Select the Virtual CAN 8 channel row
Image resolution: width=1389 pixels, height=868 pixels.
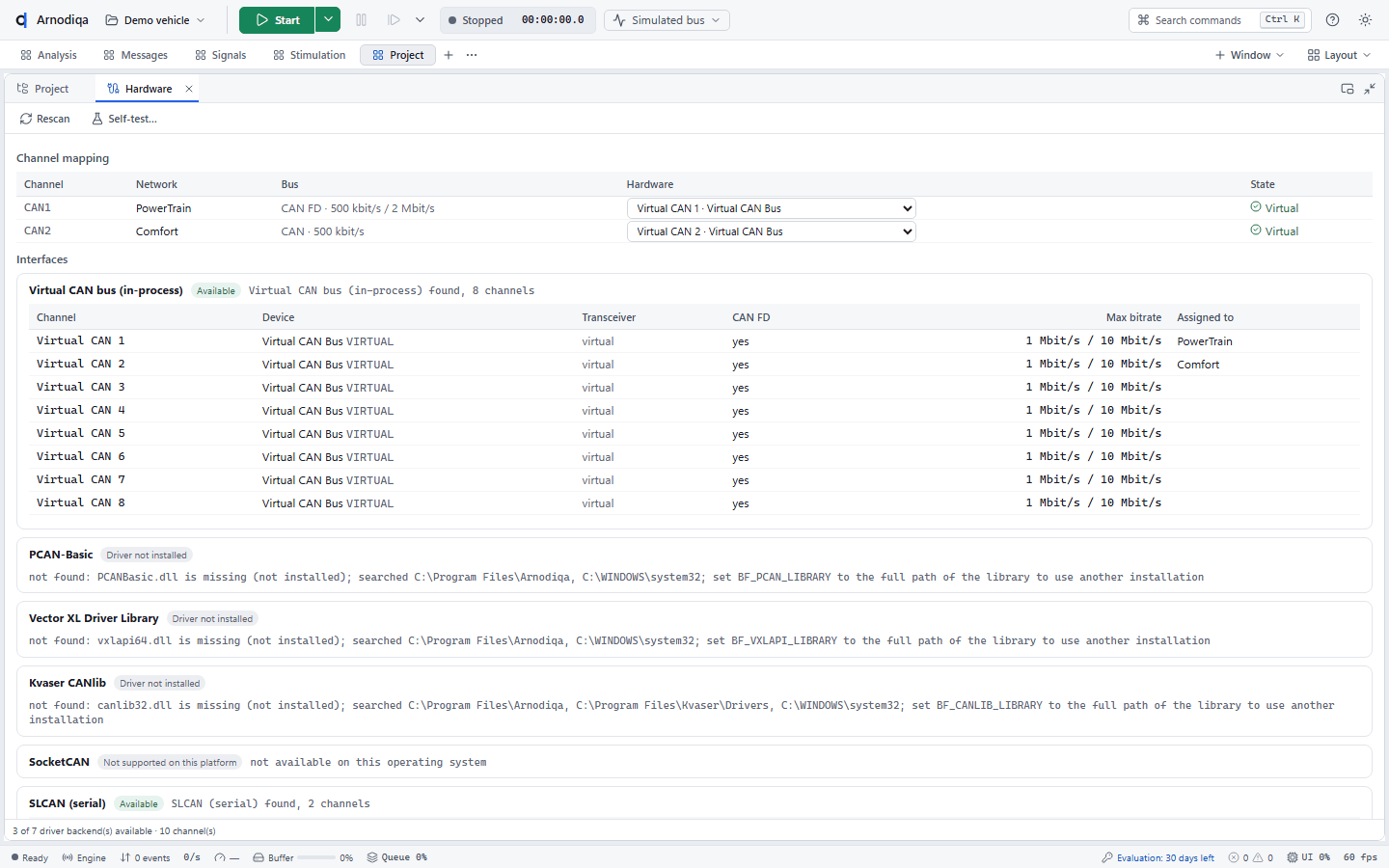[694, 503]
